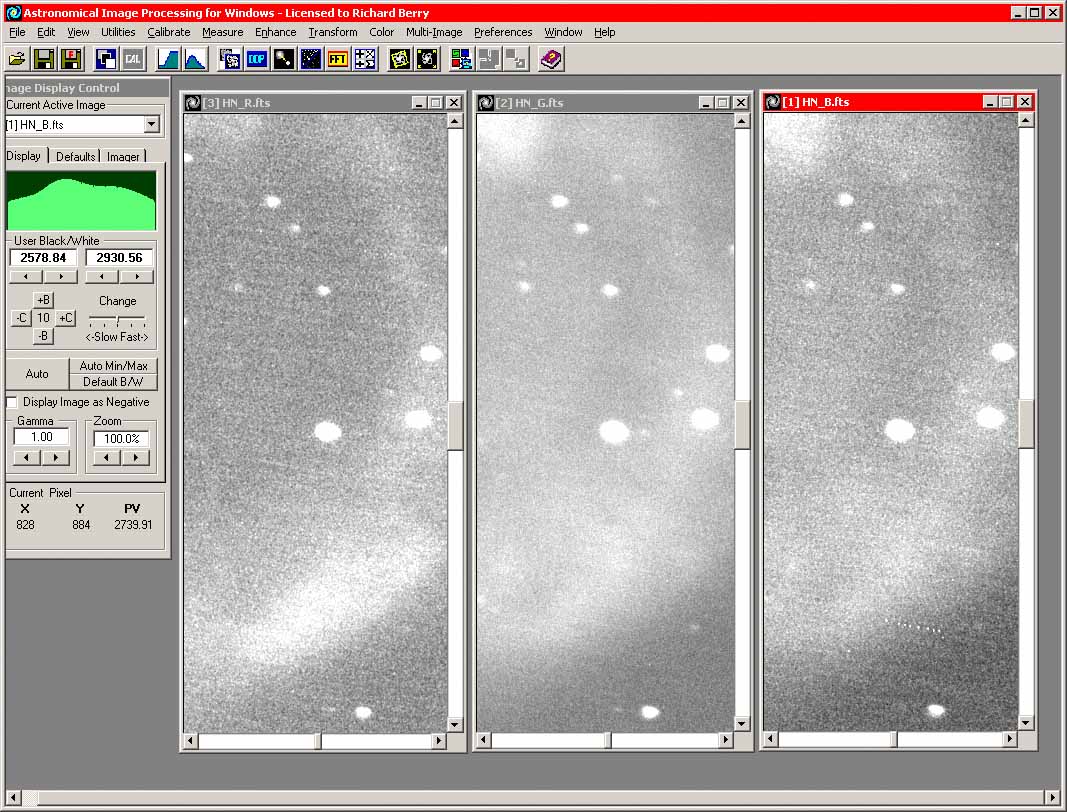This screenshot has width=1067, height=812.
Task: Click the CAL calibration toolbar icon
Action: [x=132, y=59]
